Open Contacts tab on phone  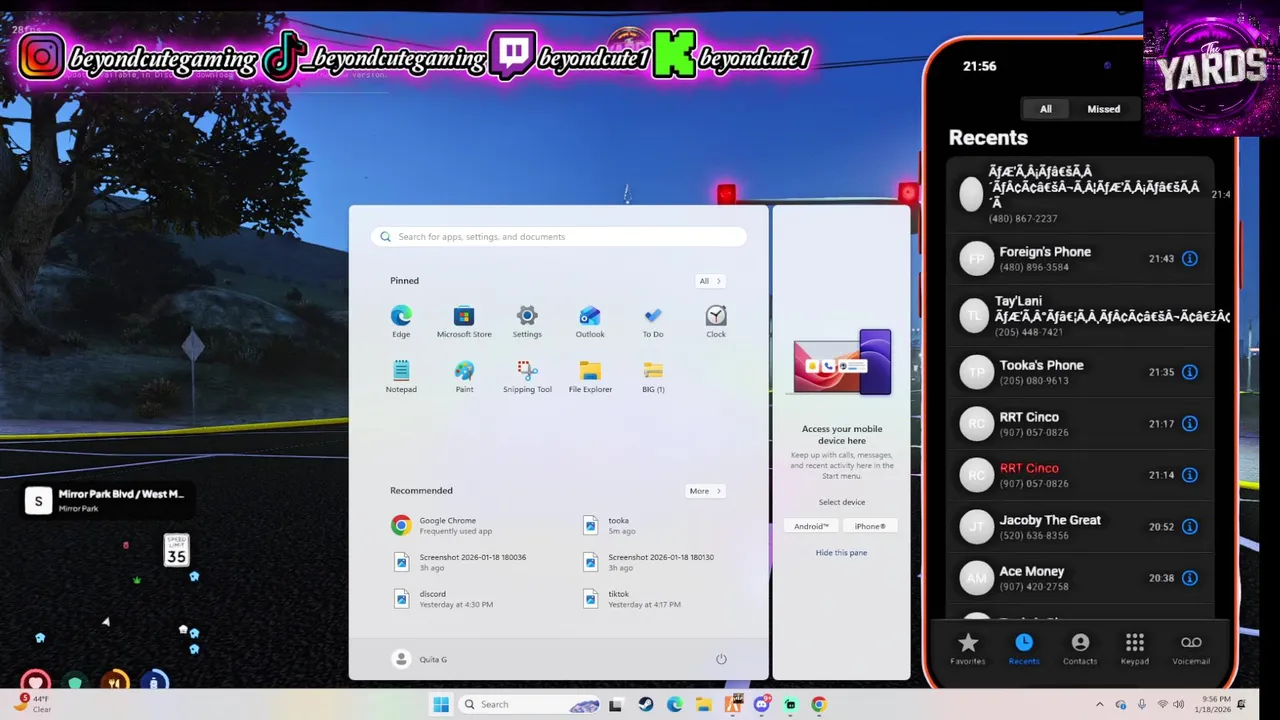[1080, 649]
